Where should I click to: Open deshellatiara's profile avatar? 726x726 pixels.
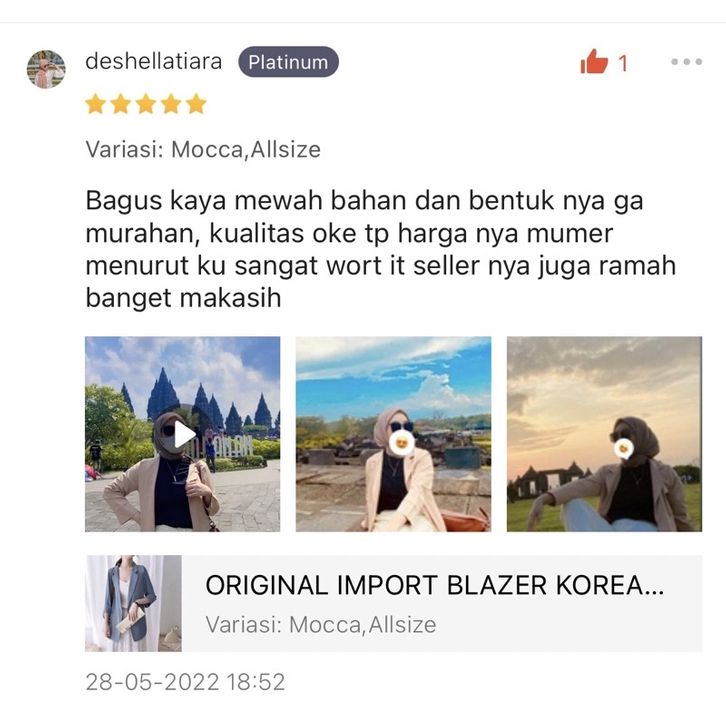46,69
